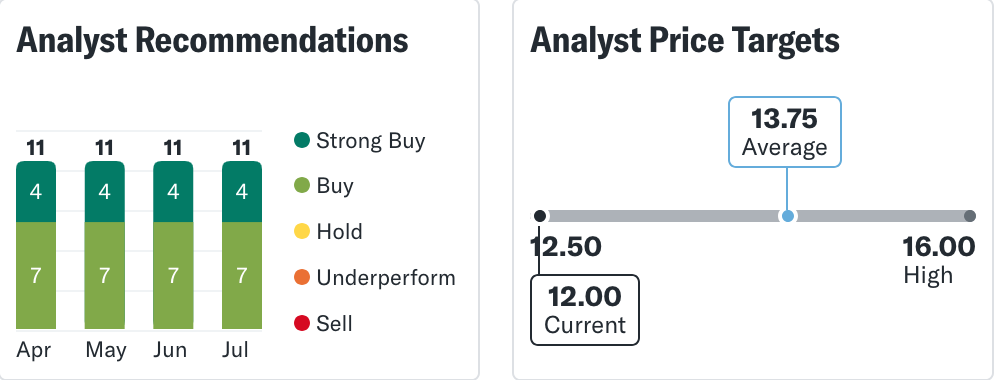Select the May Buy bar segment

[x=105, y=275]
